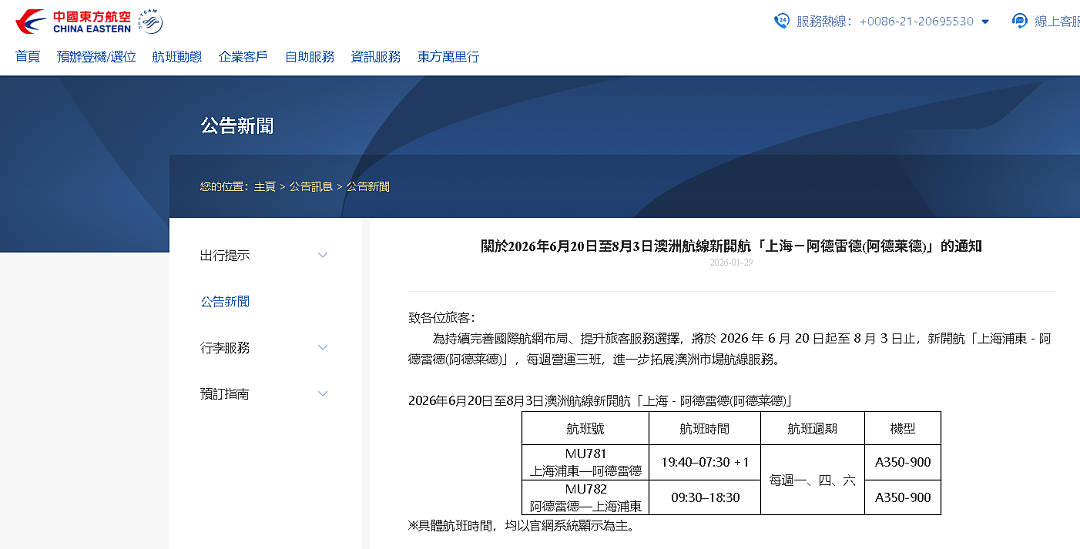Expand the 預訂指南 sidebar chevron
Viewport: 1080px width, 549px height.
point(322,393)
